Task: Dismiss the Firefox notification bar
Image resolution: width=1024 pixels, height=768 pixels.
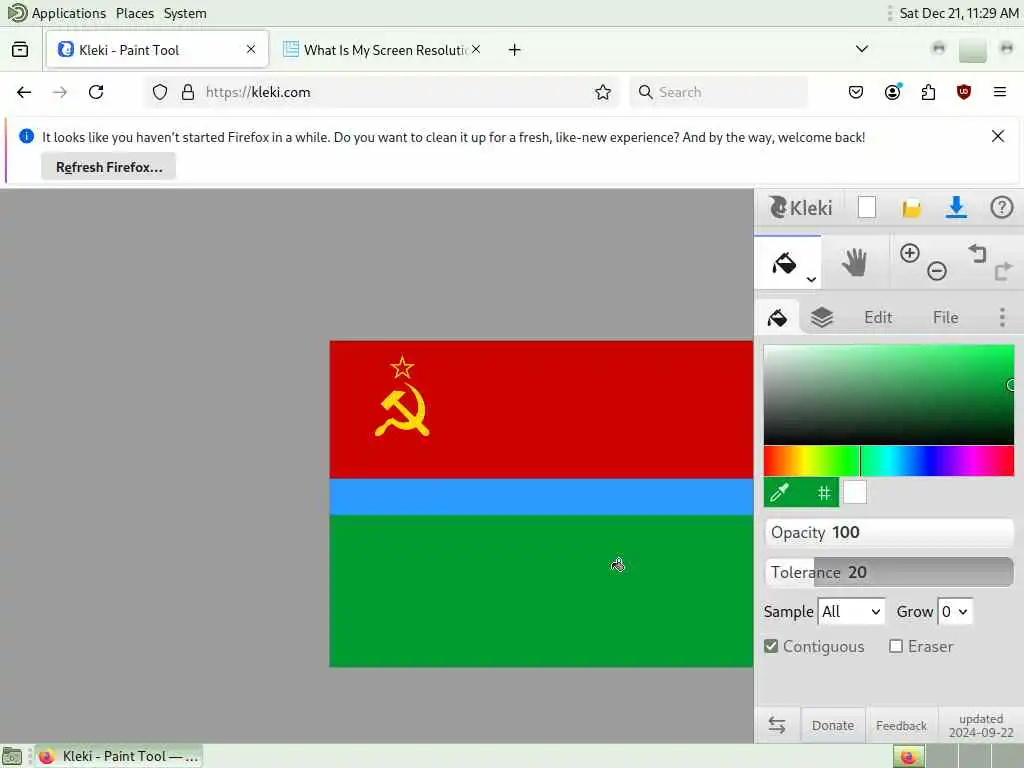Action: click(997, 136)
